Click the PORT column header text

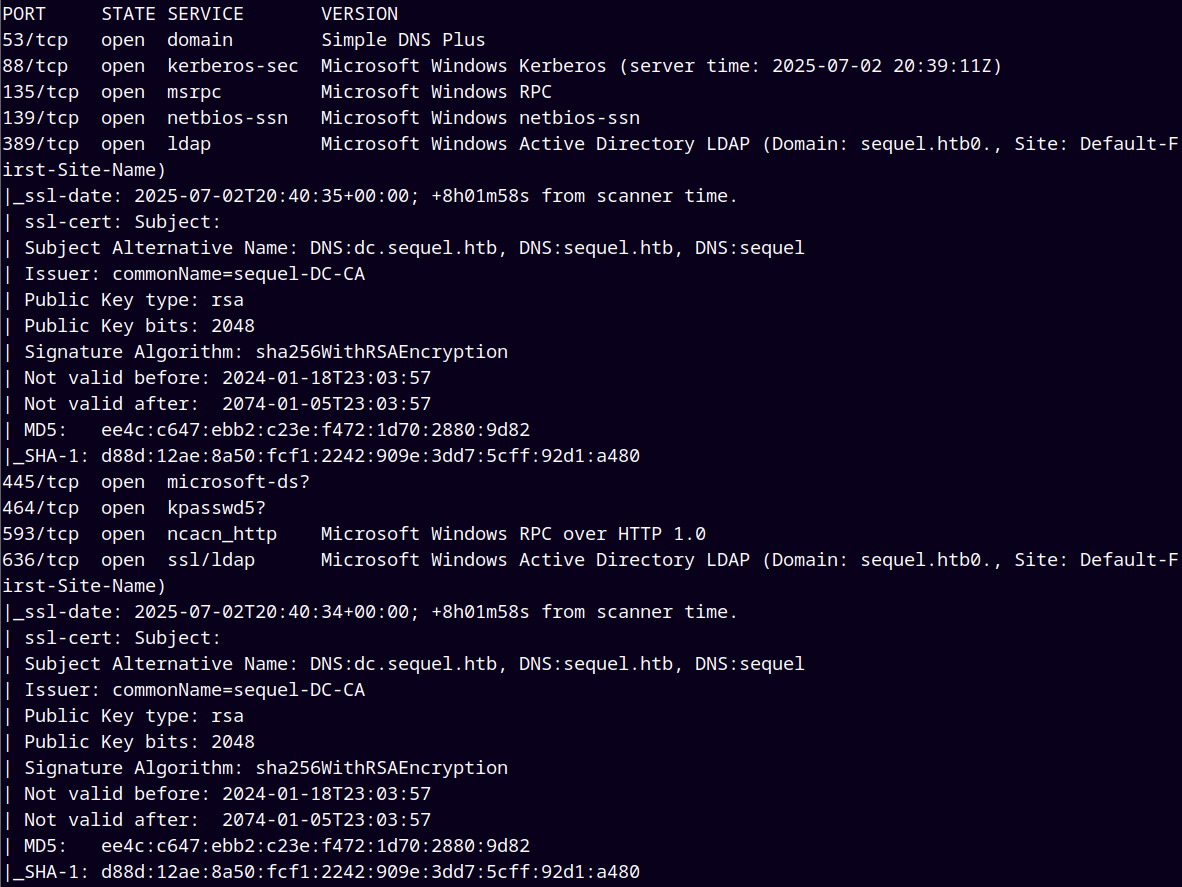click(24, 14)
